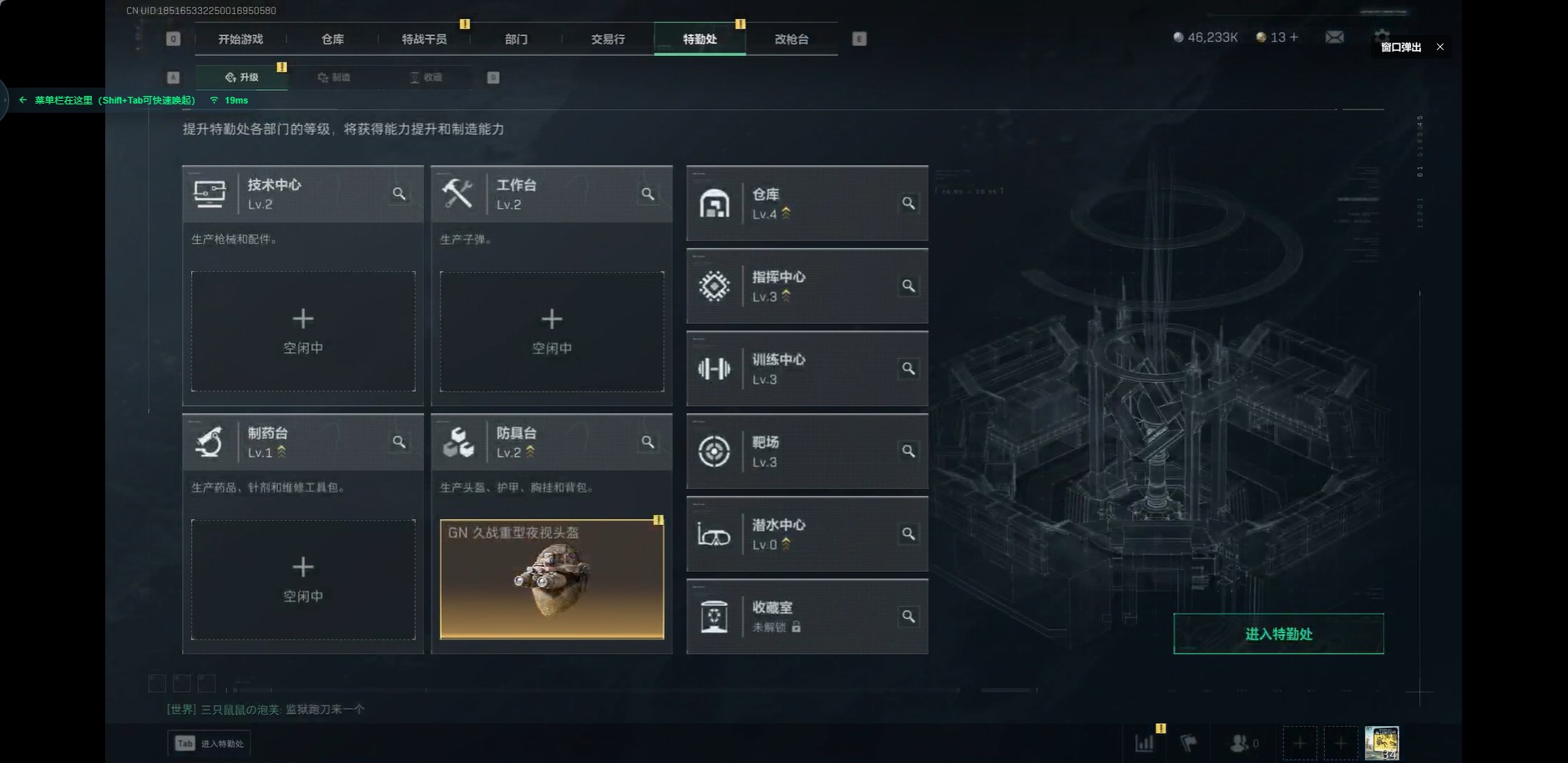Click the 进入特勤处 button
The height and width of the screenshot is (763, 1568).
click(1278, 634)
